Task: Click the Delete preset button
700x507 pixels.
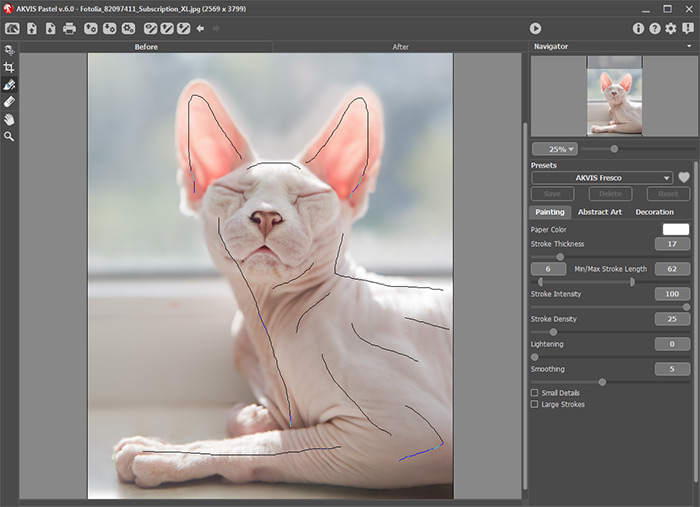Action: (x=610, y=194)
